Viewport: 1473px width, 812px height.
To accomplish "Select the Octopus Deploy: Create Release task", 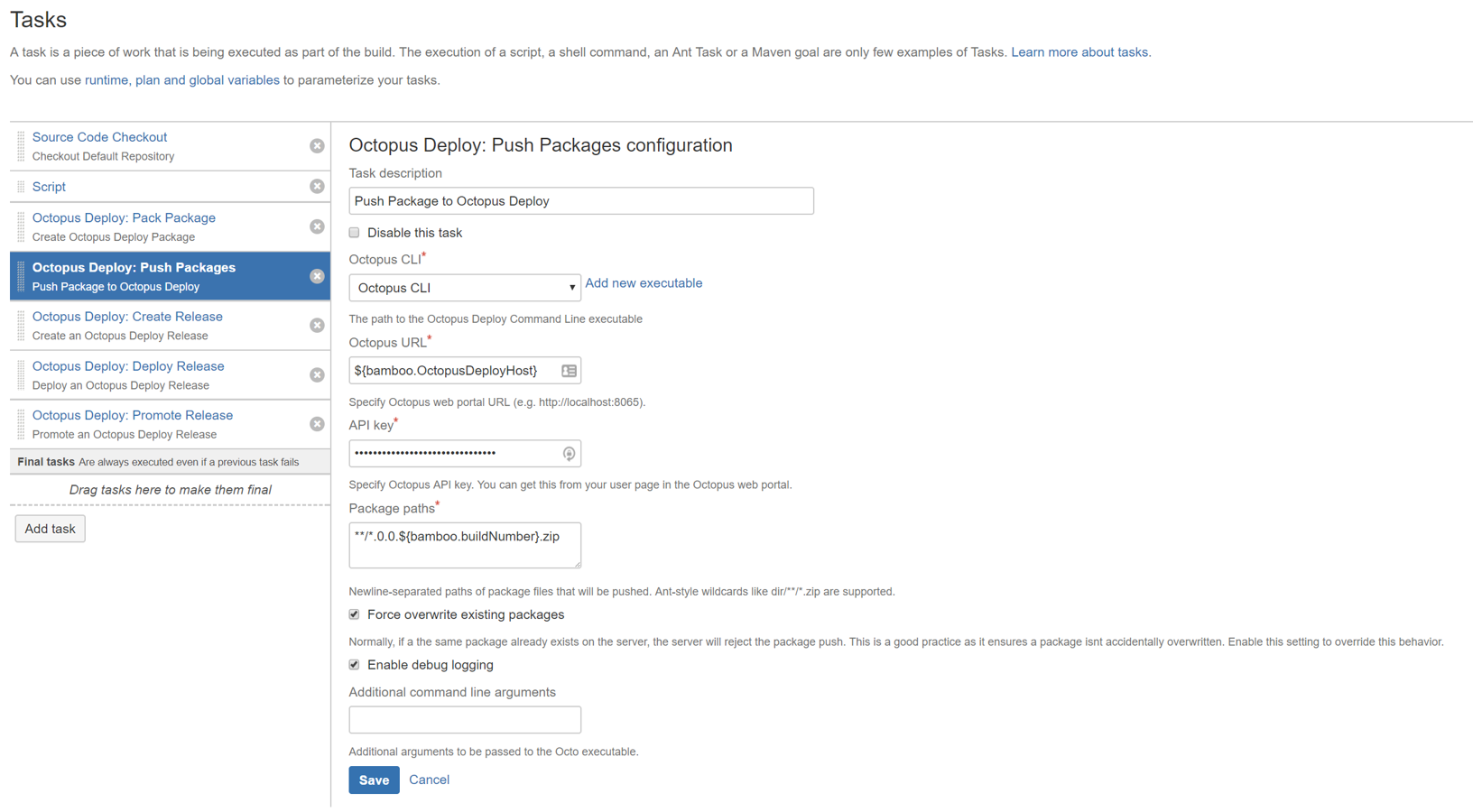I will coord(126,316).
